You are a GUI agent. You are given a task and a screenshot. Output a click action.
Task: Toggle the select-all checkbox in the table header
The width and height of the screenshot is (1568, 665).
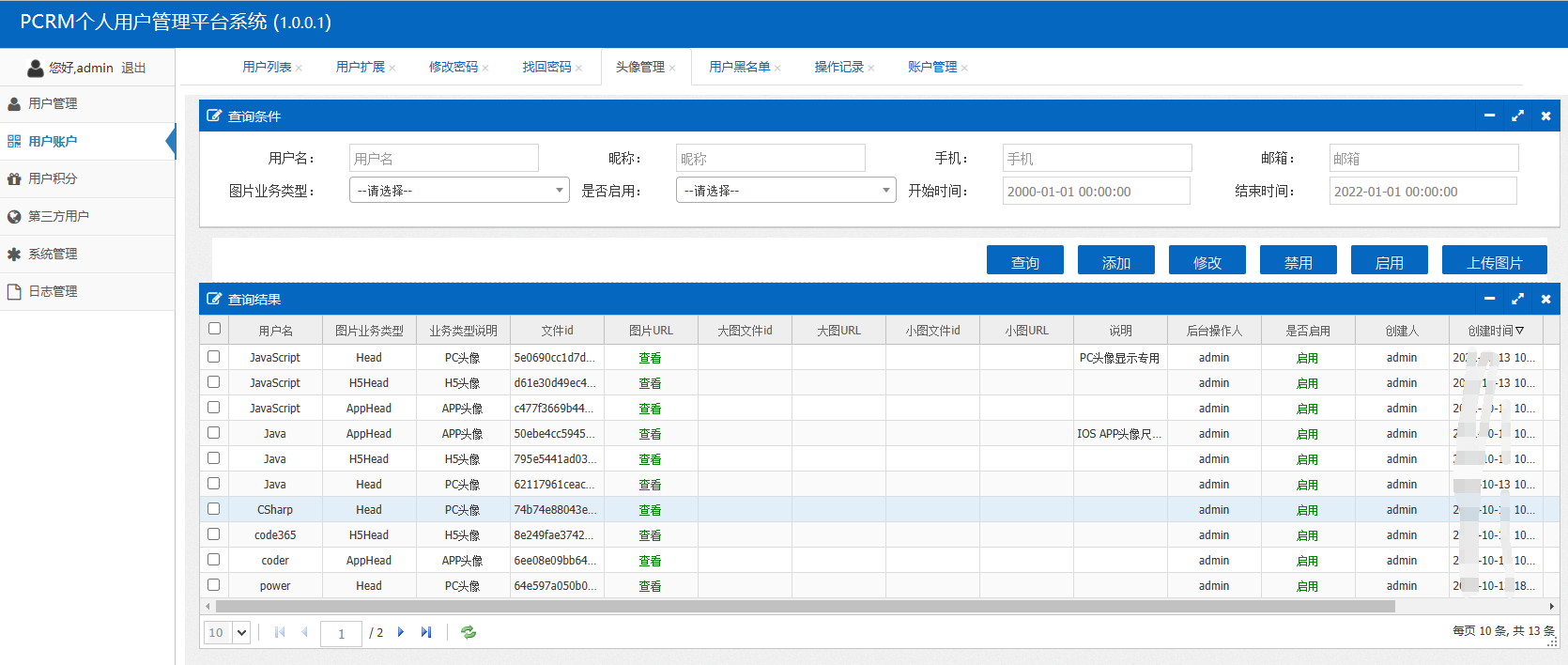(x=214, y=329)
